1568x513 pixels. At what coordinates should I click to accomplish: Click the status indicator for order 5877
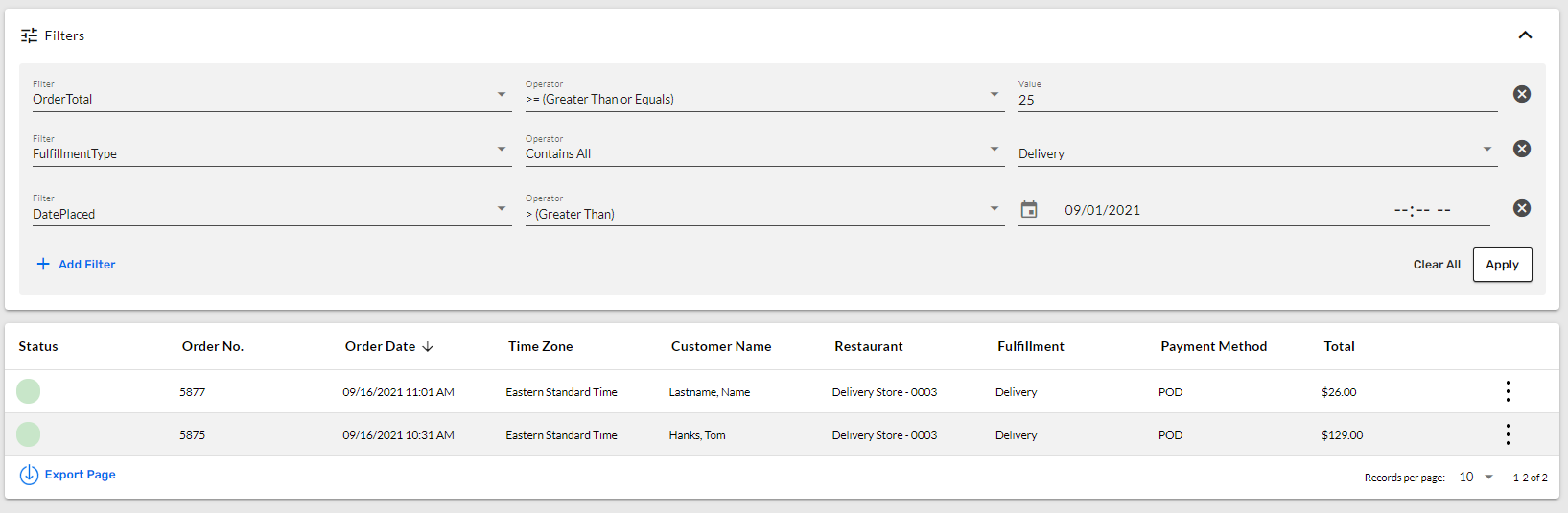(x=29, y=391)
